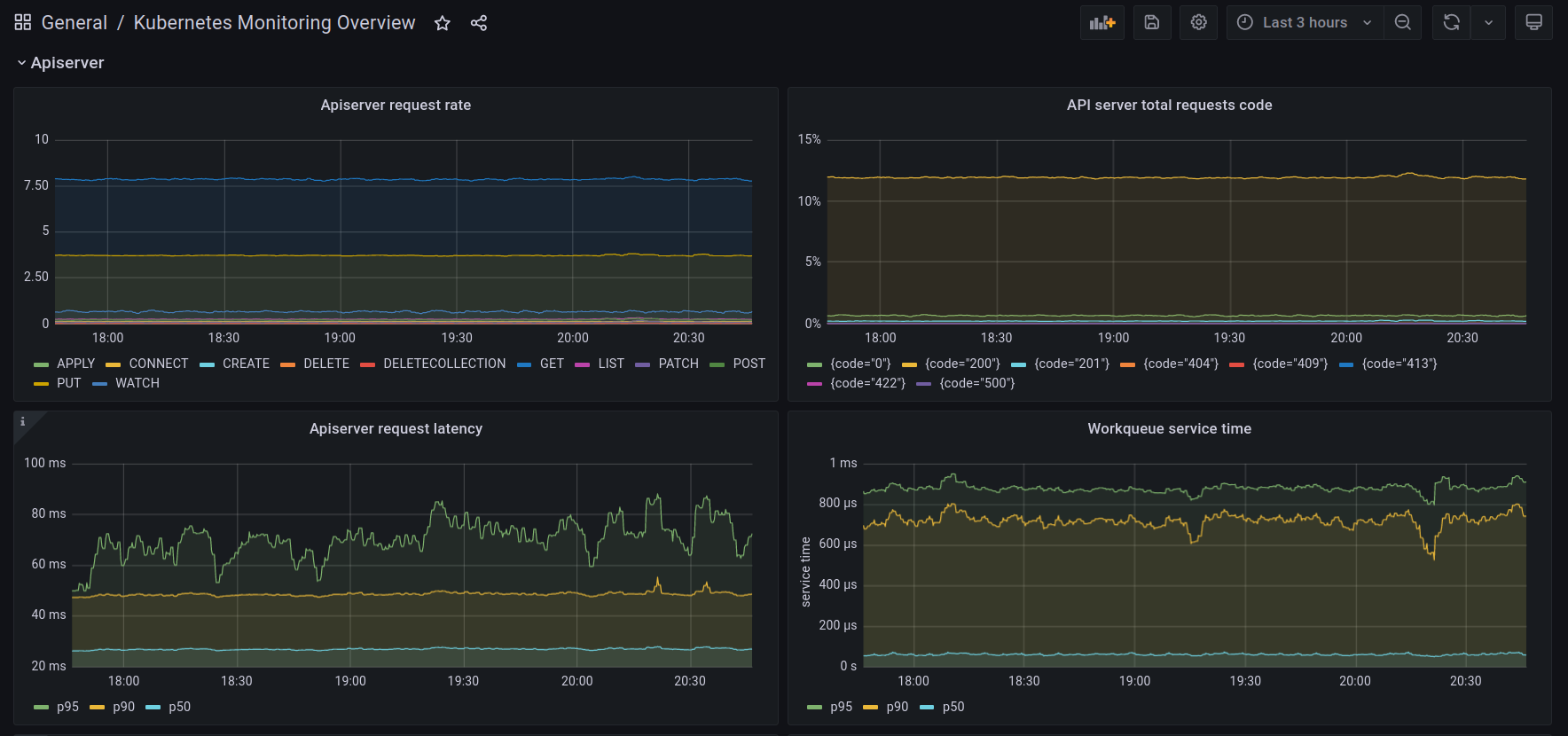Toggle the WATCH series in legend

137,383
